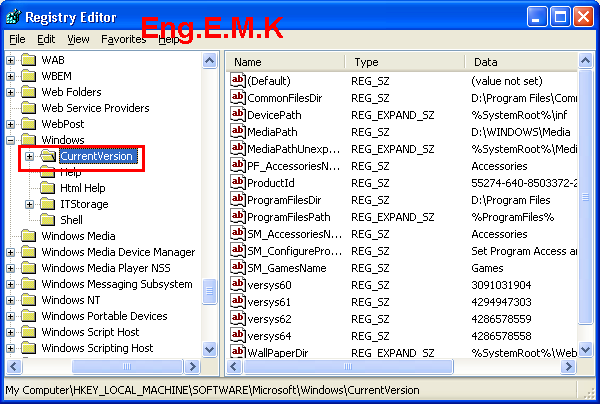The width and height of the screenshot is (600, 404).
Task: Click the Web Service Providers folder icon
Action: coord(29,108)
